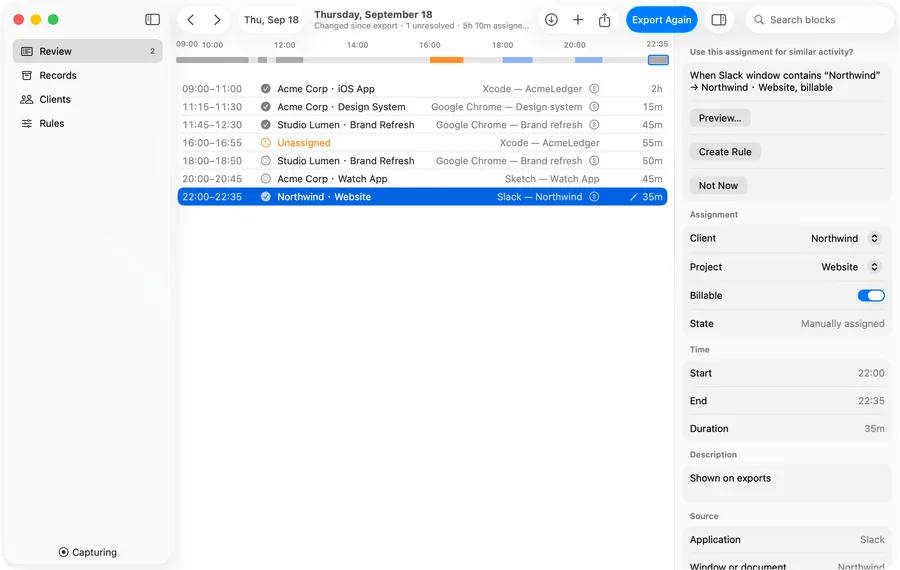This screenshot has width=900, height=570.
Task: Click billable icon on 11:45 Brand Refresh row
Action: pyautogui.click(x=594, y=125)
